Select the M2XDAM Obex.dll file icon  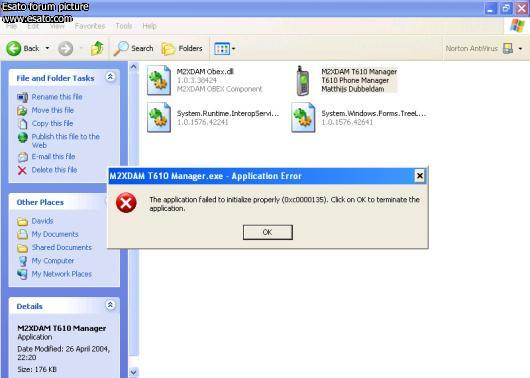[x=159, y=80]
